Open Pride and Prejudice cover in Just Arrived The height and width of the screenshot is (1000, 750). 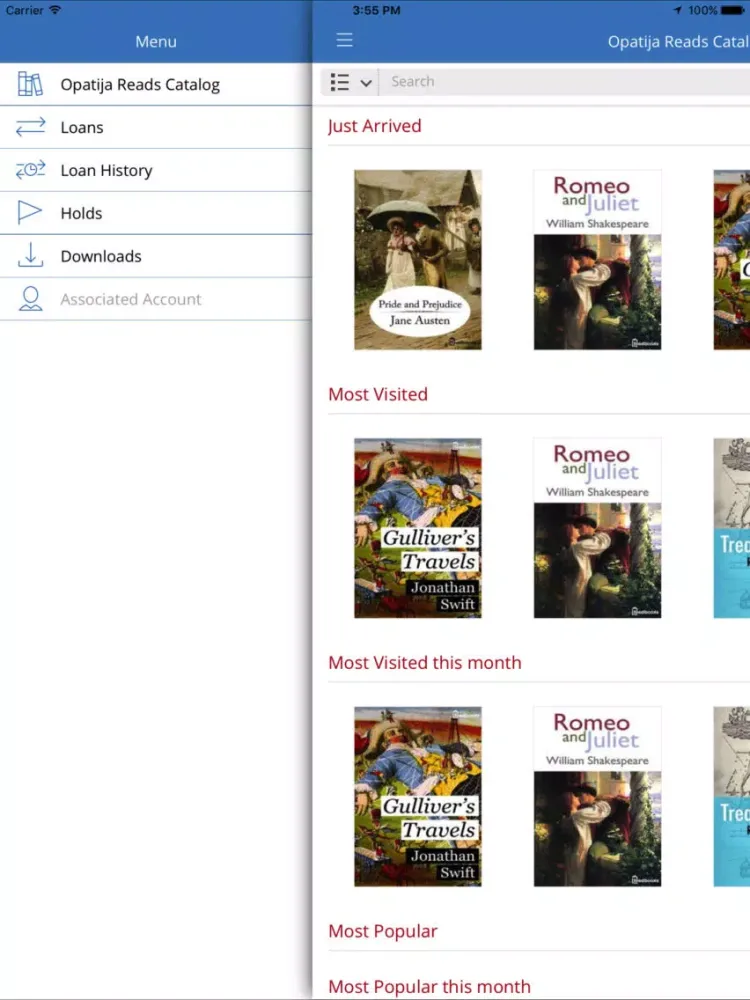point(418,260)
